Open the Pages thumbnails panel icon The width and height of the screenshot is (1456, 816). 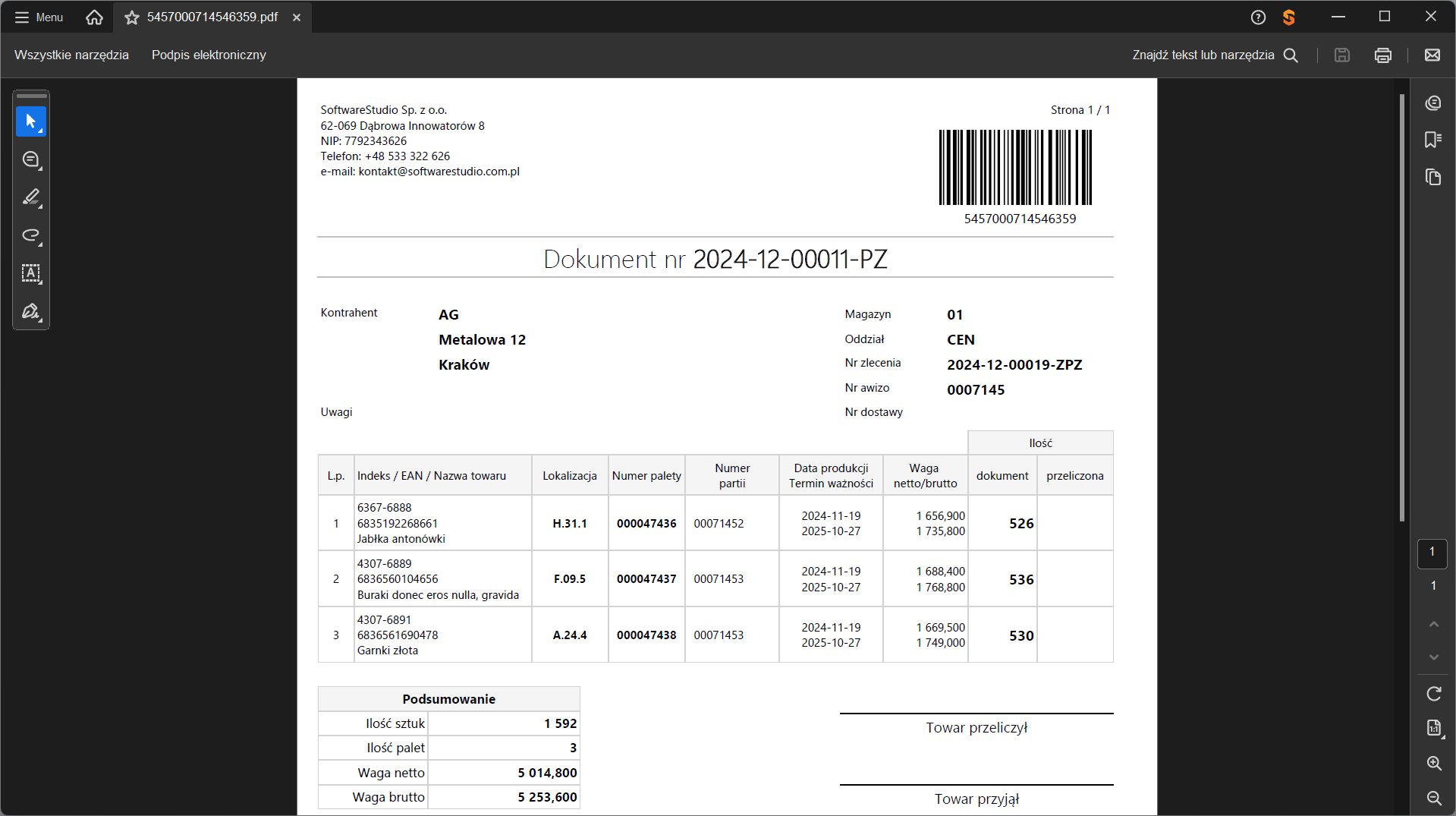1432,177
